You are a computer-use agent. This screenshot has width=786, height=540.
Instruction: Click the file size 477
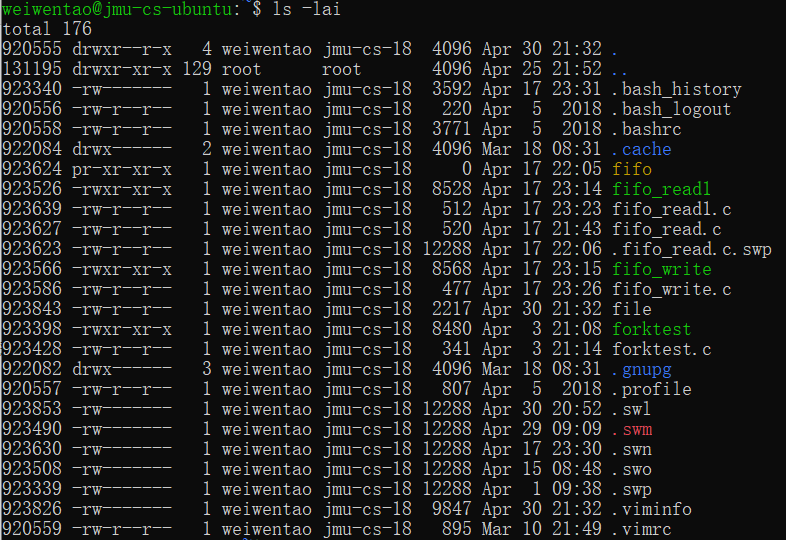coord(457,290)
